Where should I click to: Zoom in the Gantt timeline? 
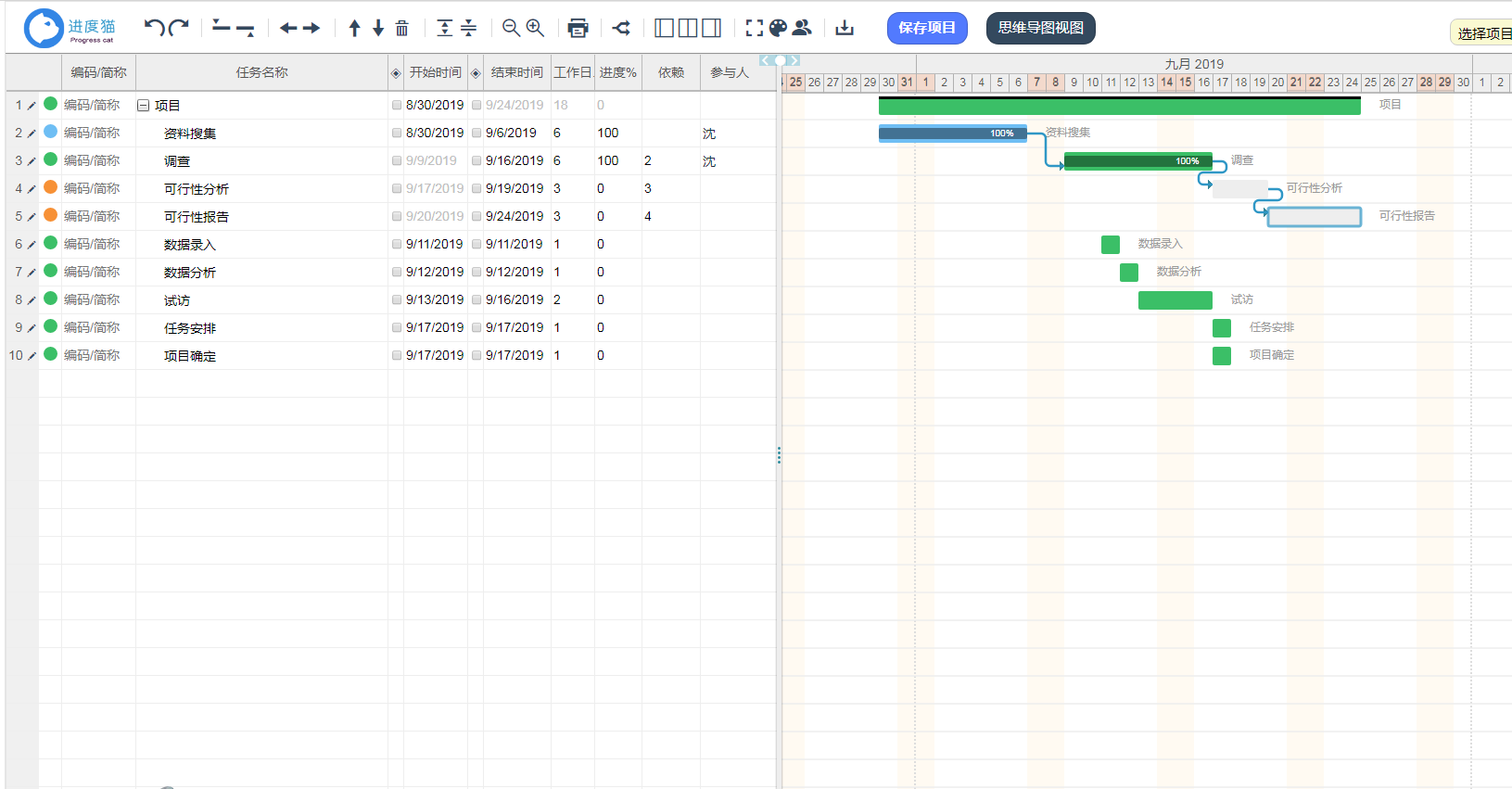[x=535, y=28]
